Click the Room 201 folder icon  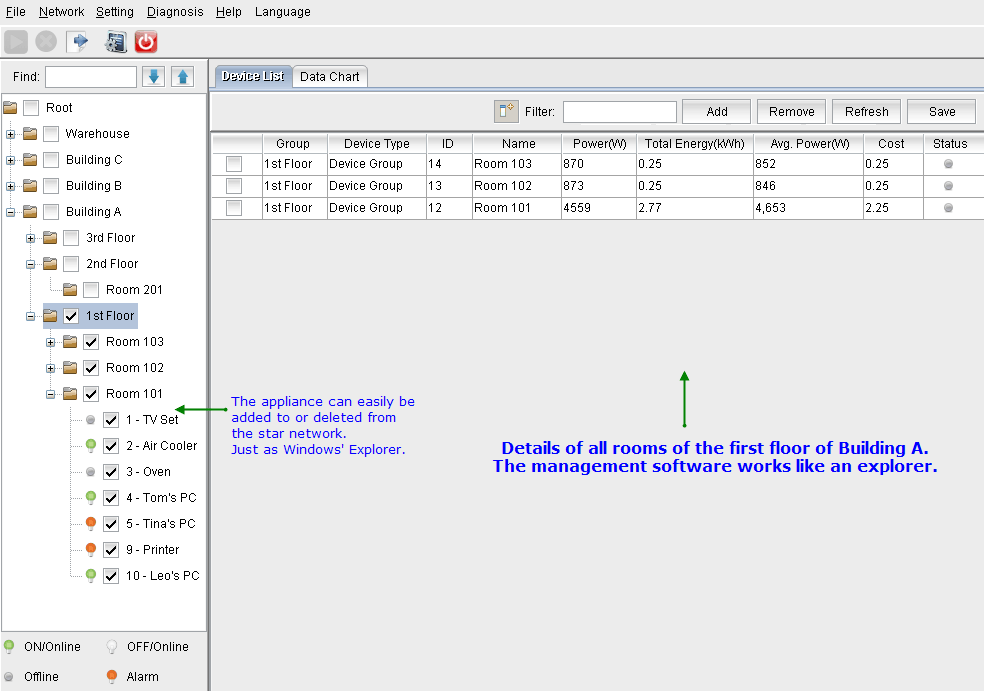[70, 290]
